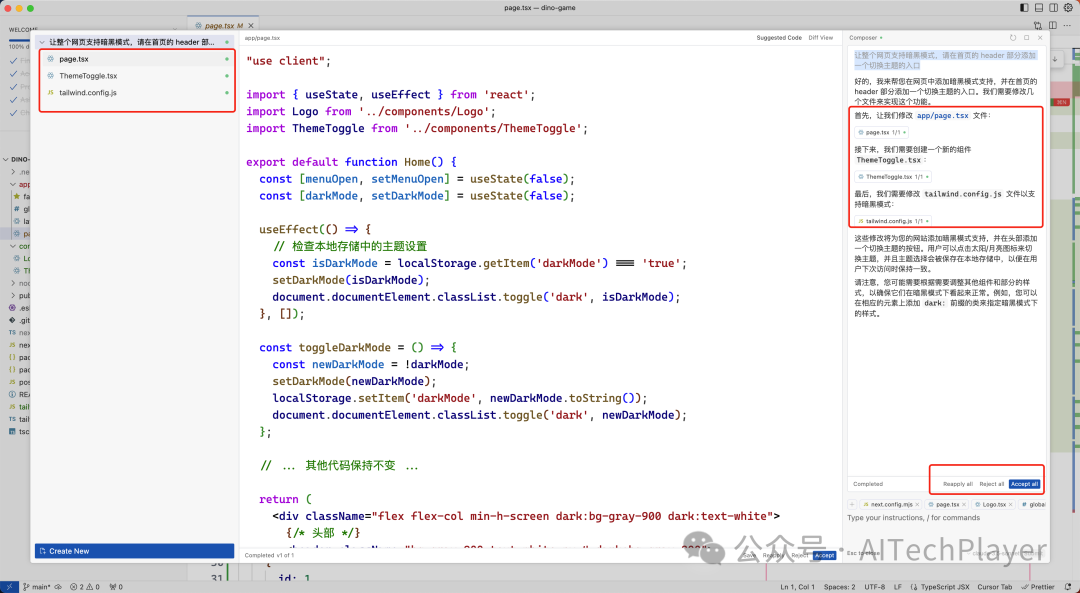Select ThemeToggle.tsx in the file list
1080x593 pixels.
tap(88, 76)
